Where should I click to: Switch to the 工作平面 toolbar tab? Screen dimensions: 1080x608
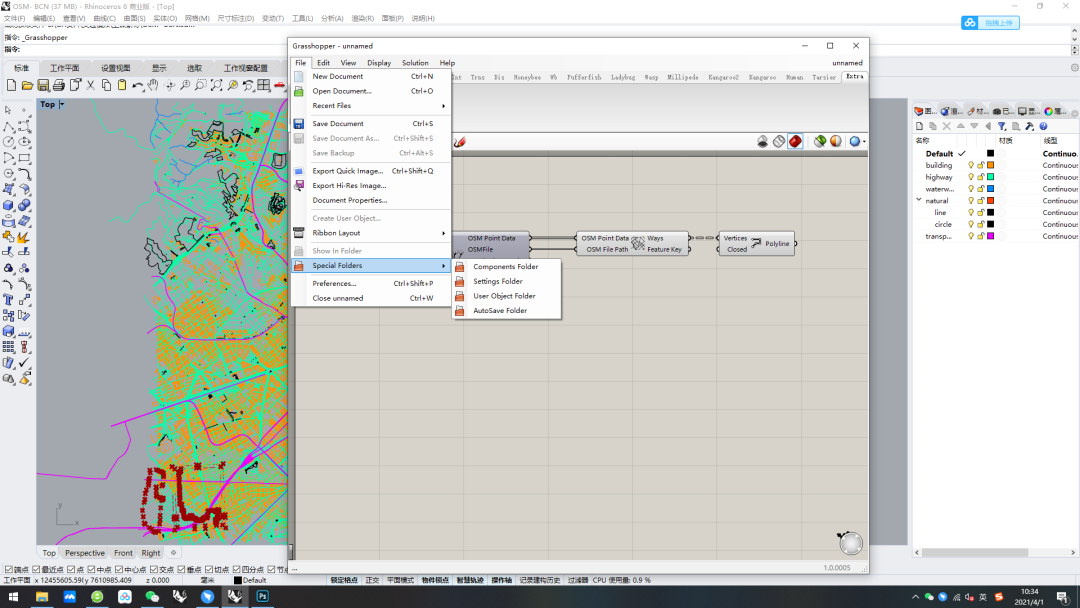pos(65,68)
